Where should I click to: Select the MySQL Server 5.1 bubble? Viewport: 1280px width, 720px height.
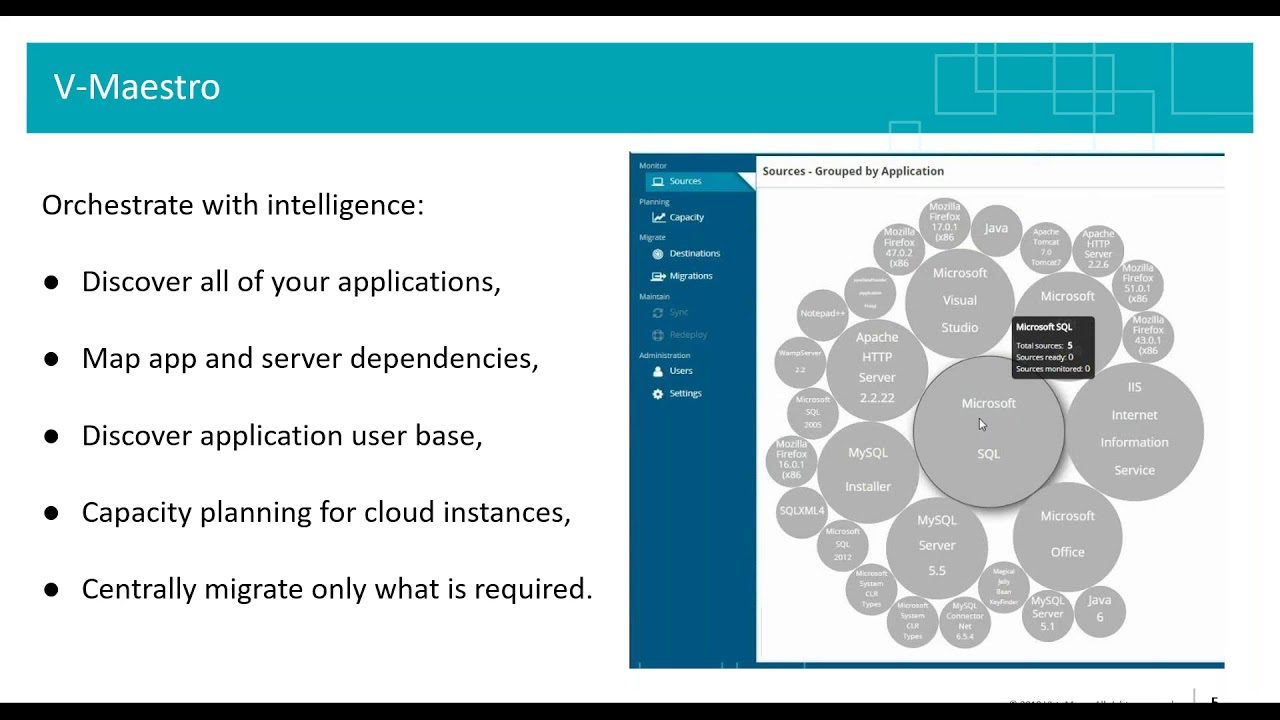tap(1047, 614)
